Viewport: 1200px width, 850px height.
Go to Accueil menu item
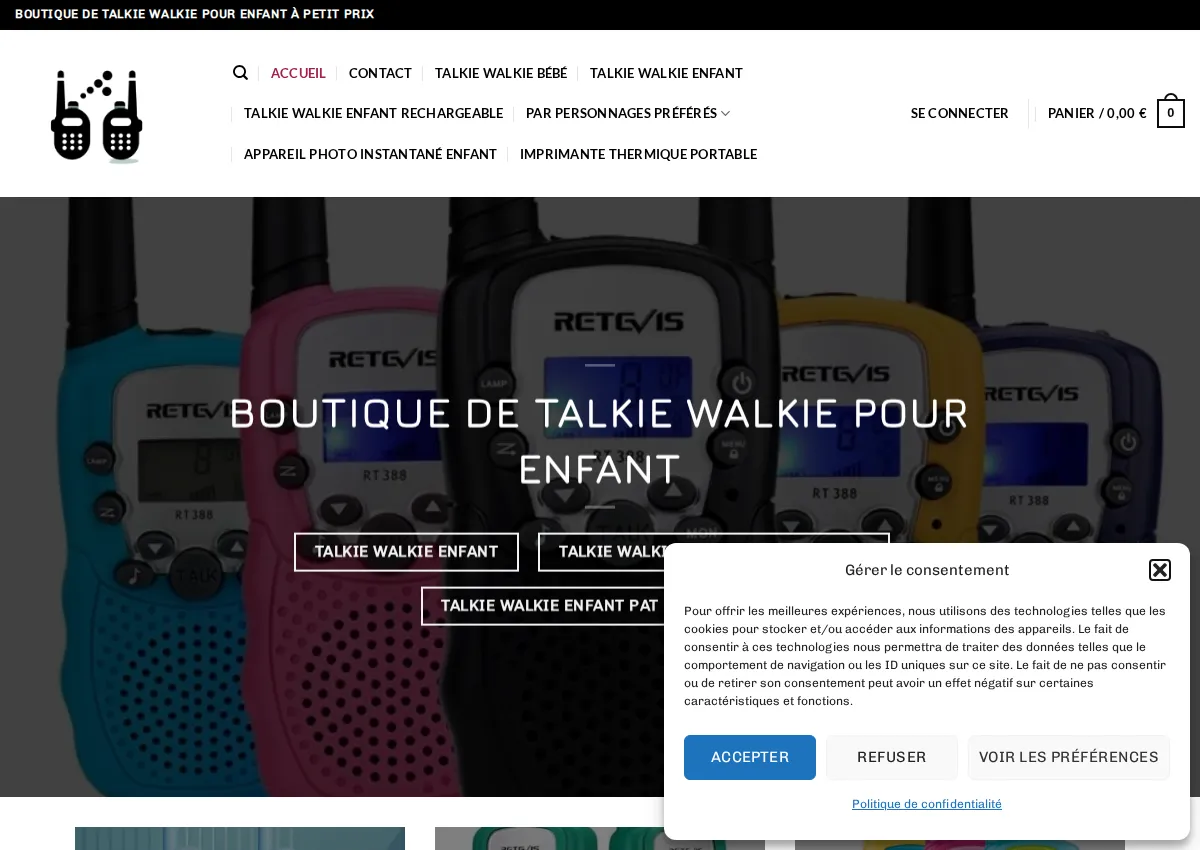[x=298, y=73]
